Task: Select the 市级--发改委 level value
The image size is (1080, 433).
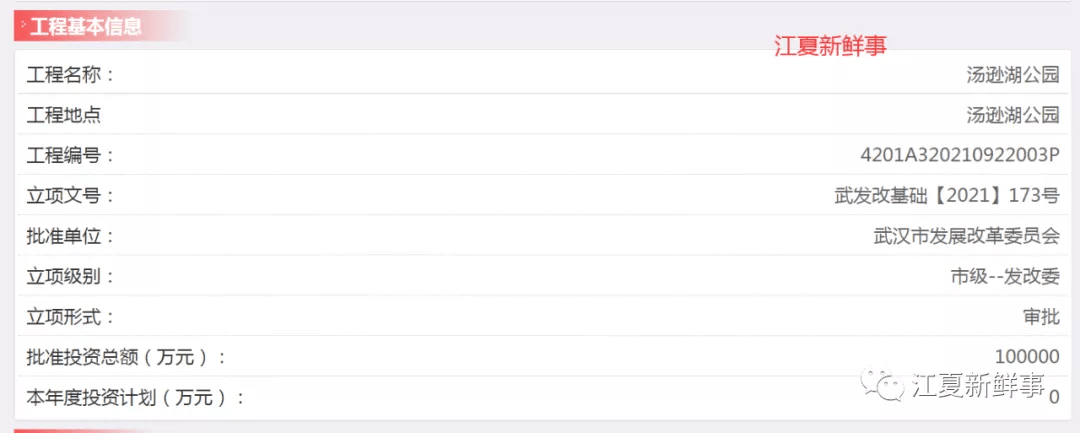Action: pyautogui.click(x=1005, y=276)
